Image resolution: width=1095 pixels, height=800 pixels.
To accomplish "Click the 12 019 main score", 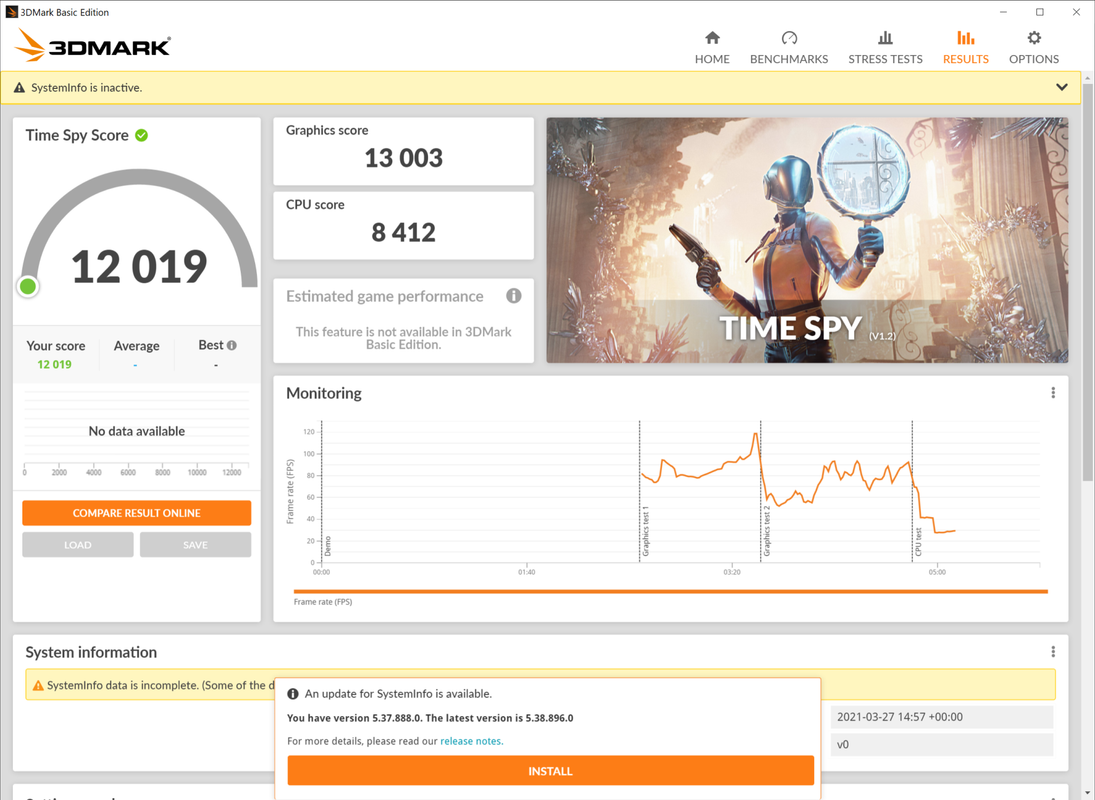I will pyautogui.click(x=140, y=266).
